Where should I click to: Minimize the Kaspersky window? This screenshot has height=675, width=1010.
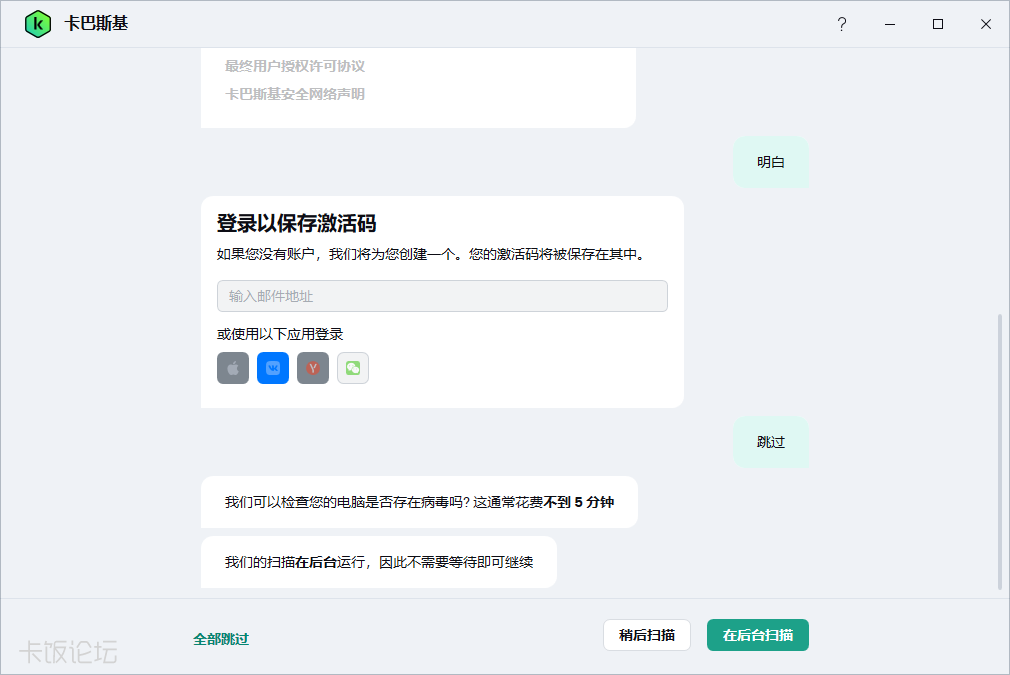point(890,24)
